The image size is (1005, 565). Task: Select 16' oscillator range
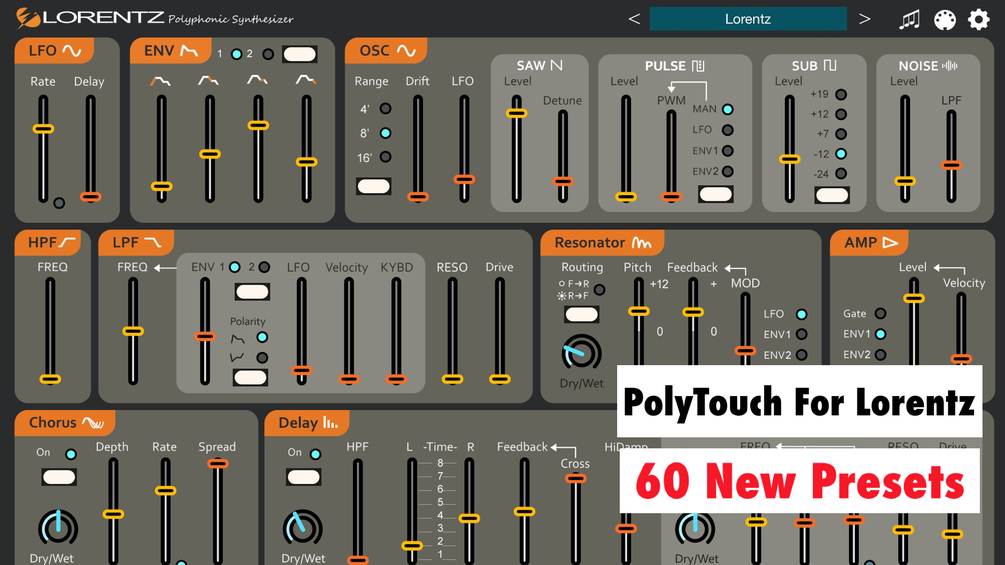pyautogui.click(x=385, y=156)
